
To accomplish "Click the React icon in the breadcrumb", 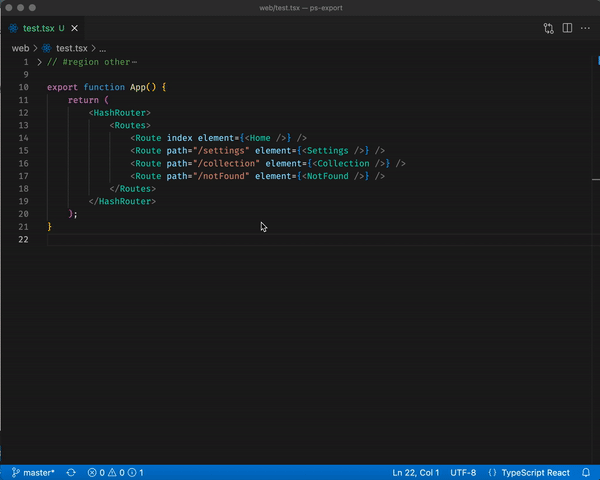I will pos(46,49).
